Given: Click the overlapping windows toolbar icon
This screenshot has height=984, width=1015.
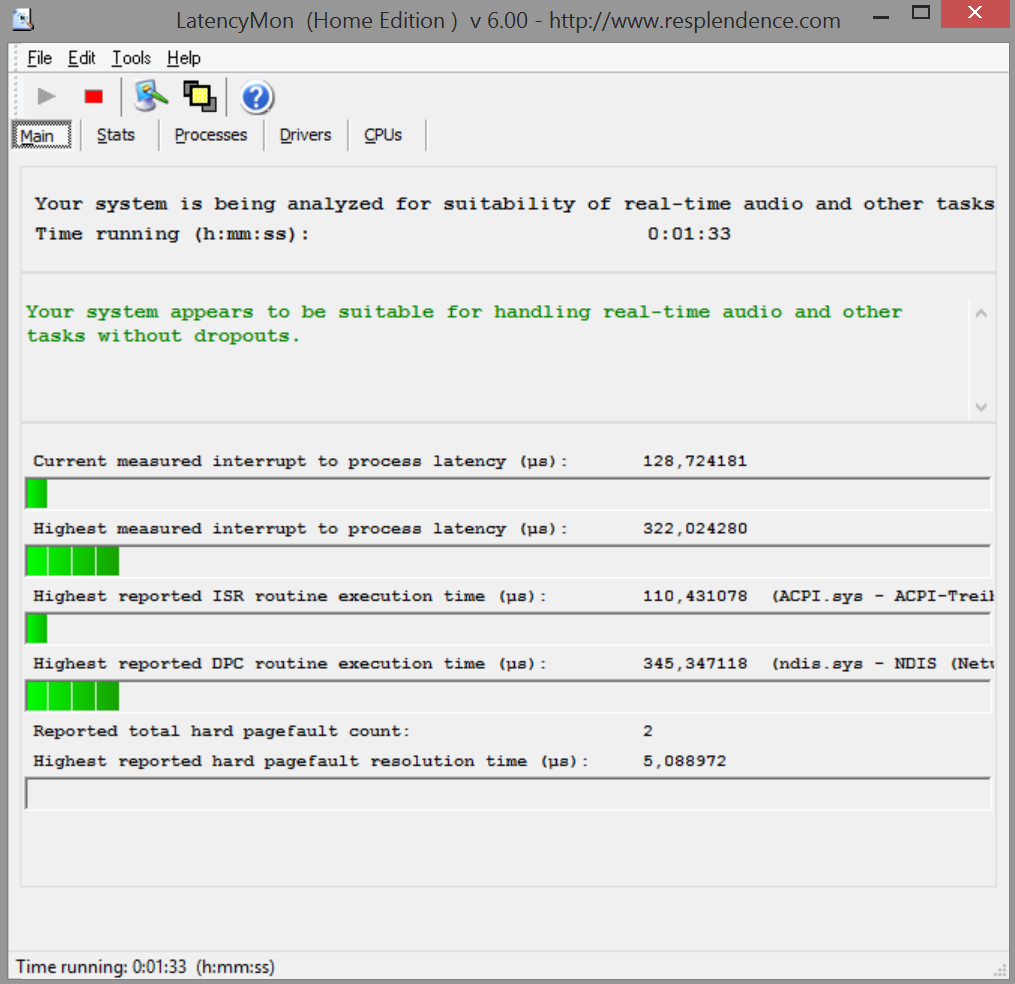Looking at the screenshot, I should point(199,97).
